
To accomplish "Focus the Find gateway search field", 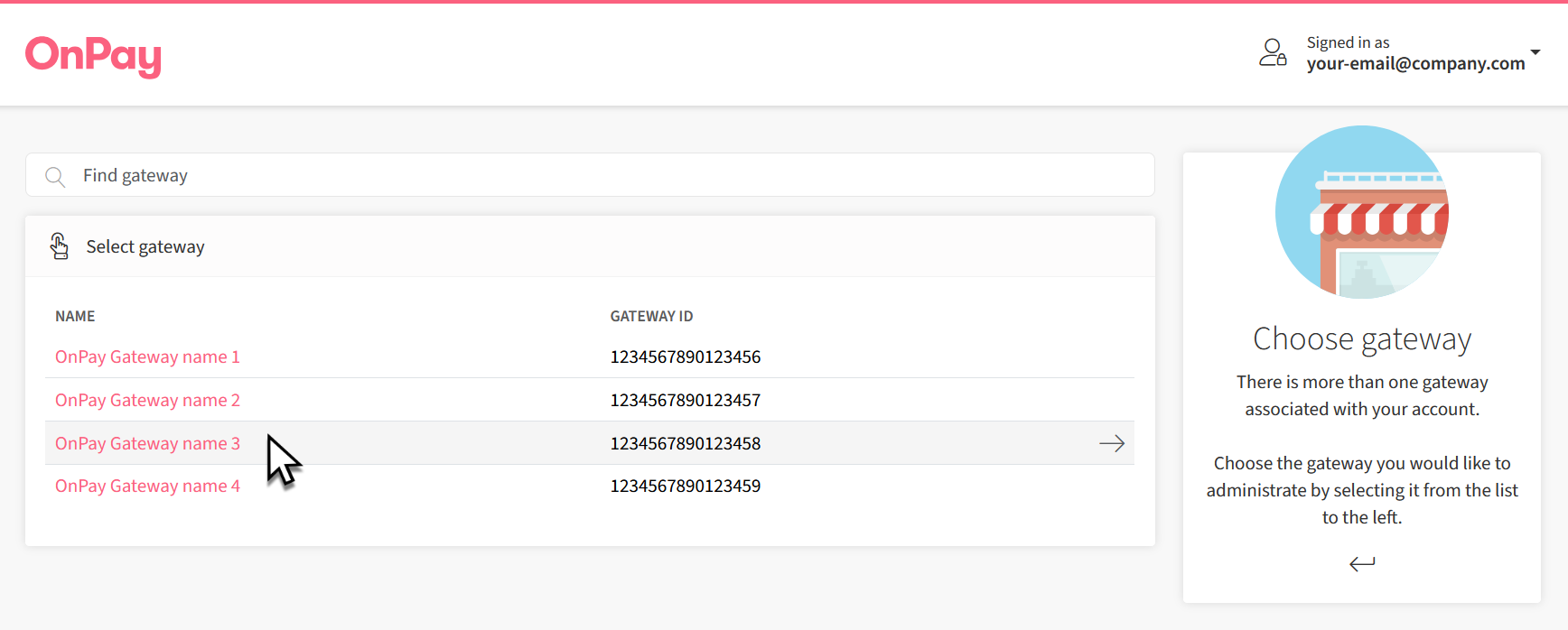I will tap(596, 175).
